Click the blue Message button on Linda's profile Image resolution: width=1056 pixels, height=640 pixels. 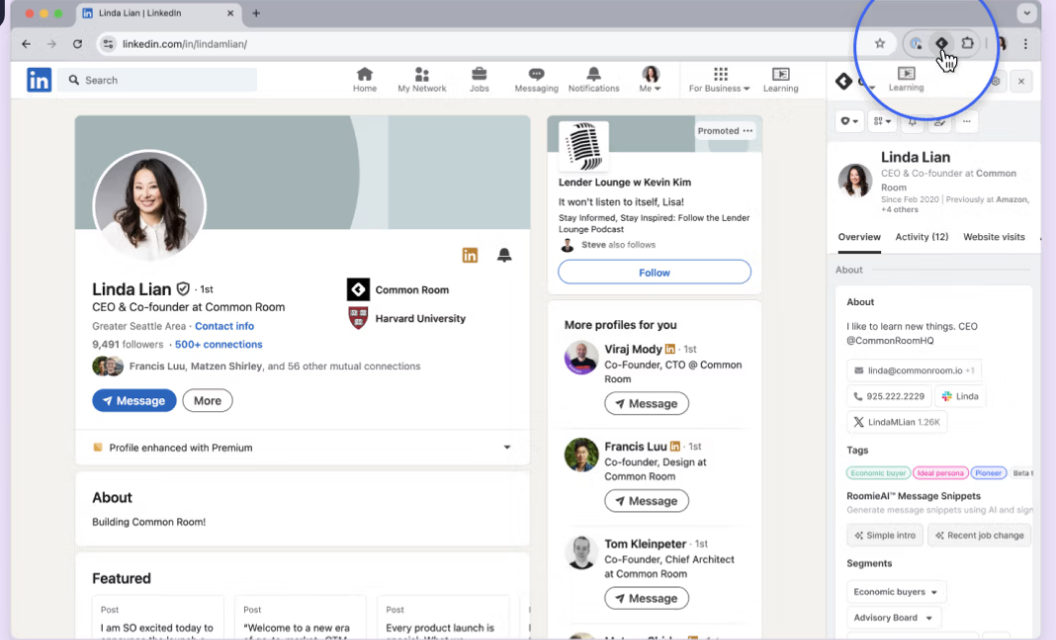pyautogui.click(x=134, y=400)
